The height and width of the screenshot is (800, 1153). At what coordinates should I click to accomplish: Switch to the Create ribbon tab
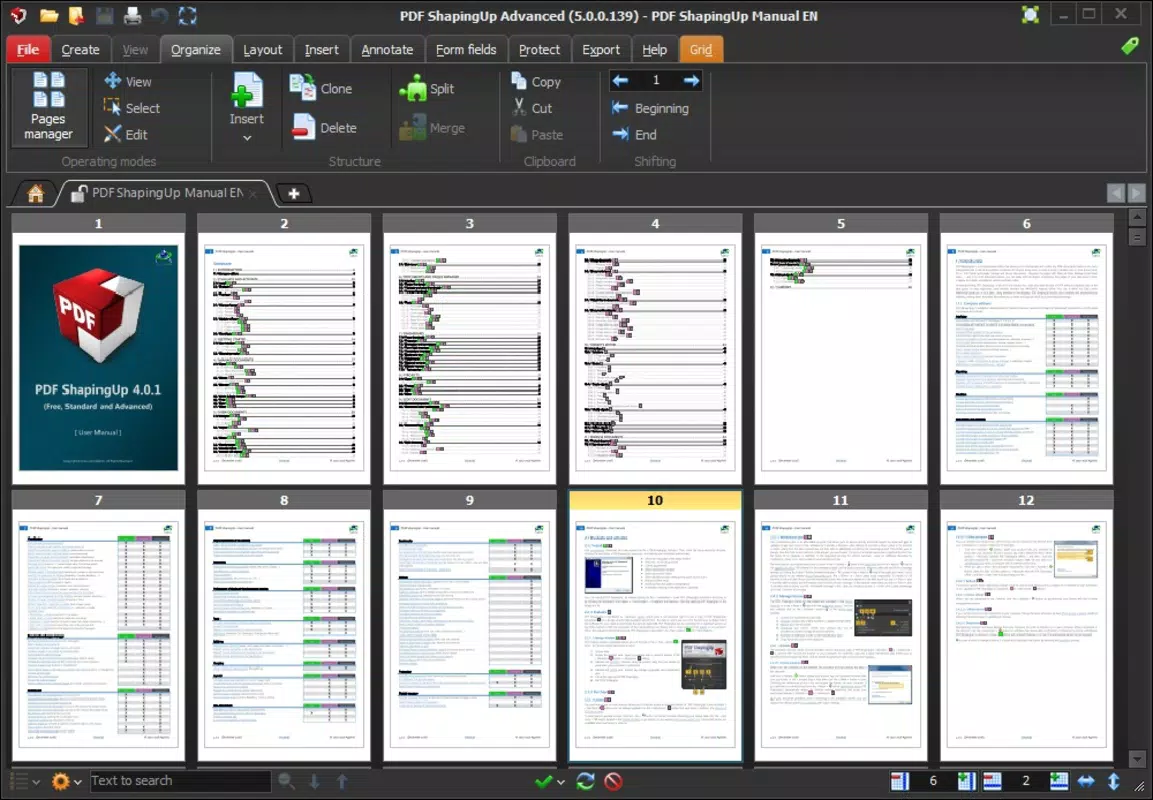coord(80,49)
